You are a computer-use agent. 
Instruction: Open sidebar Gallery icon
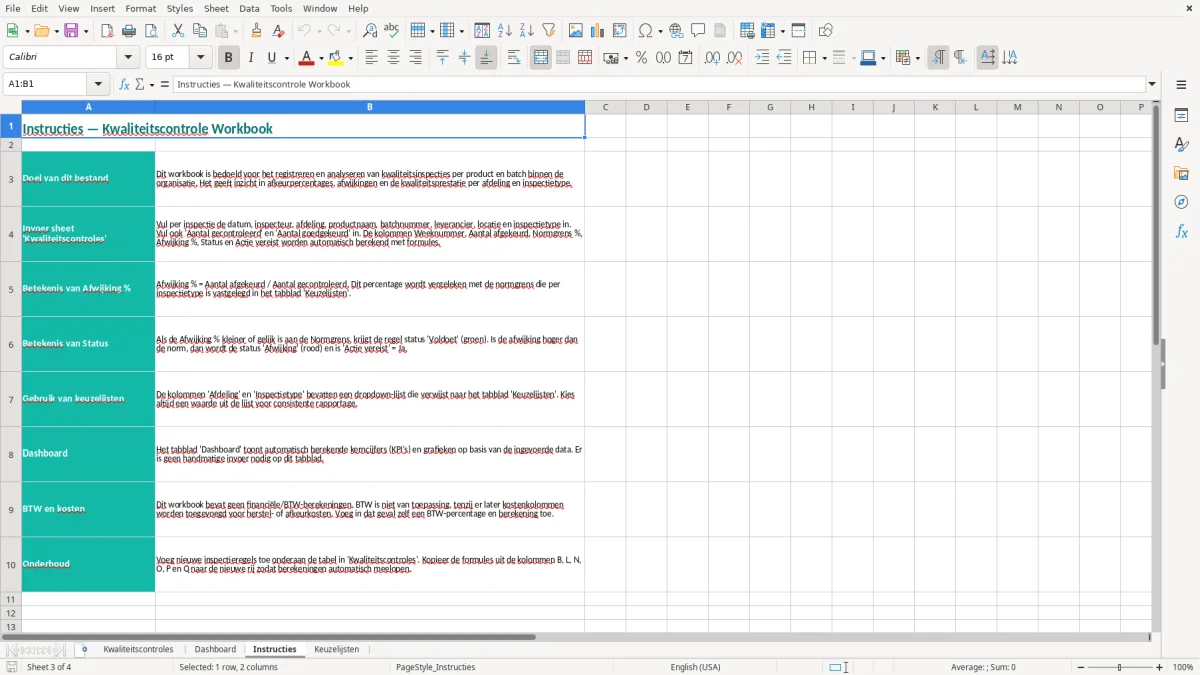[1181, 173]
